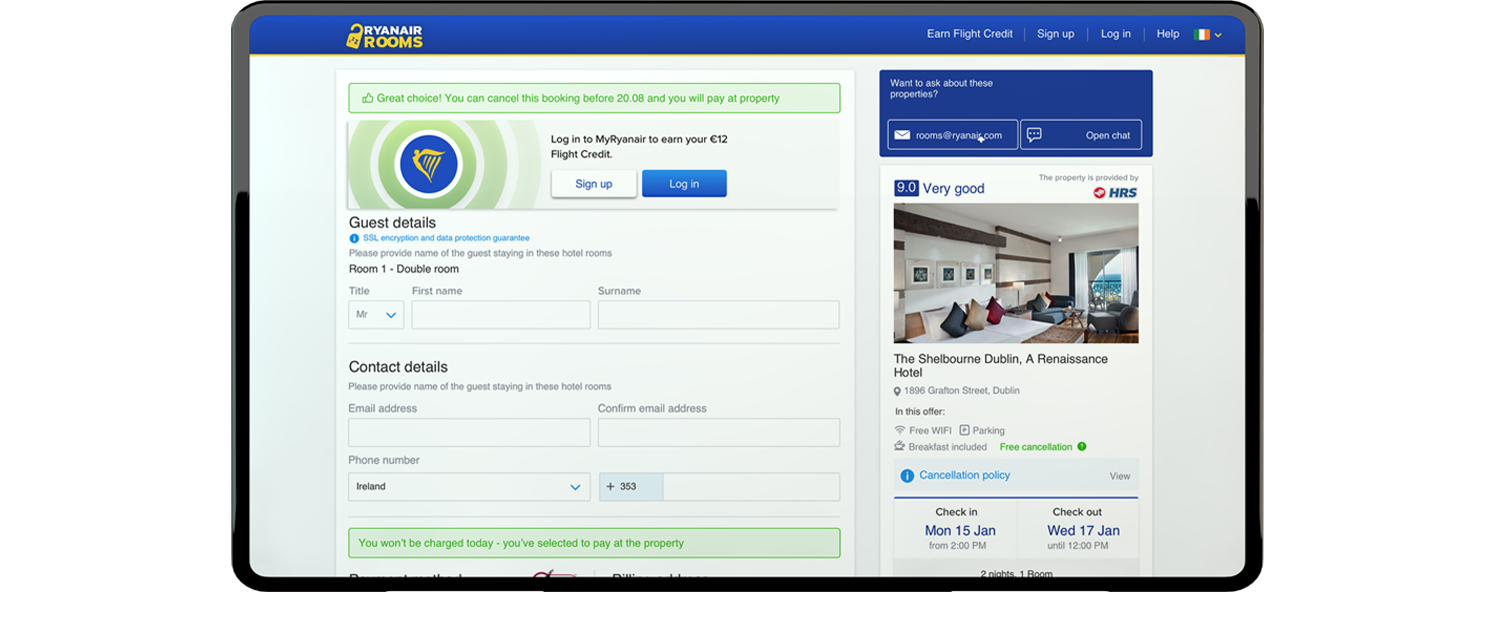Open Sign up in top navigation
The width and height of the screenshot is (1492, 639).
coord(1055,34)
